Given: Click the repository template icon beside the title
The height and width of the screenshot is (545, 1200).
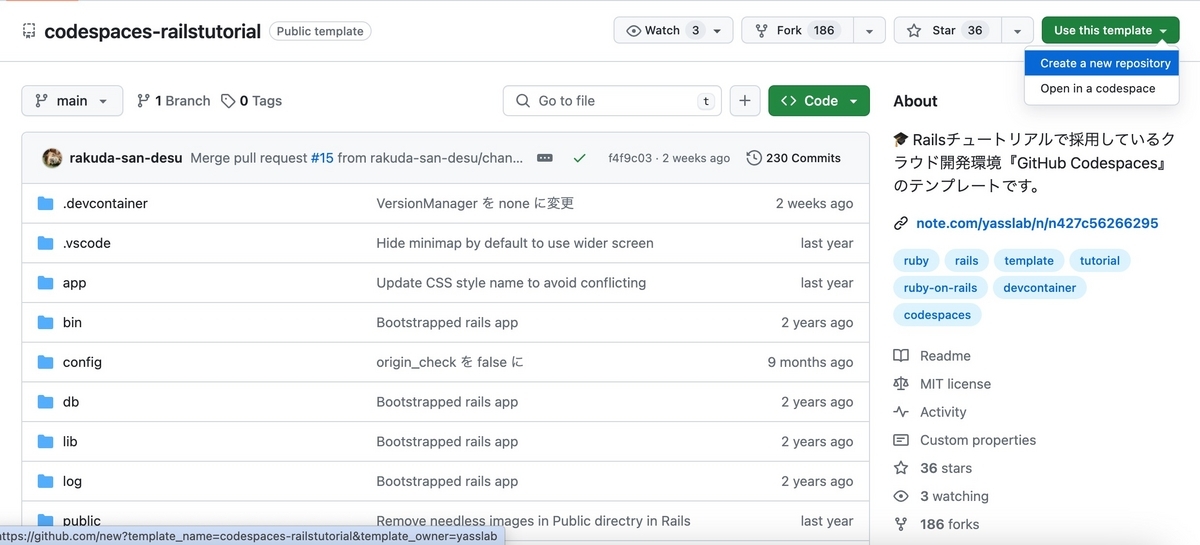Looking at the screenshot, I should click(29, 31).
